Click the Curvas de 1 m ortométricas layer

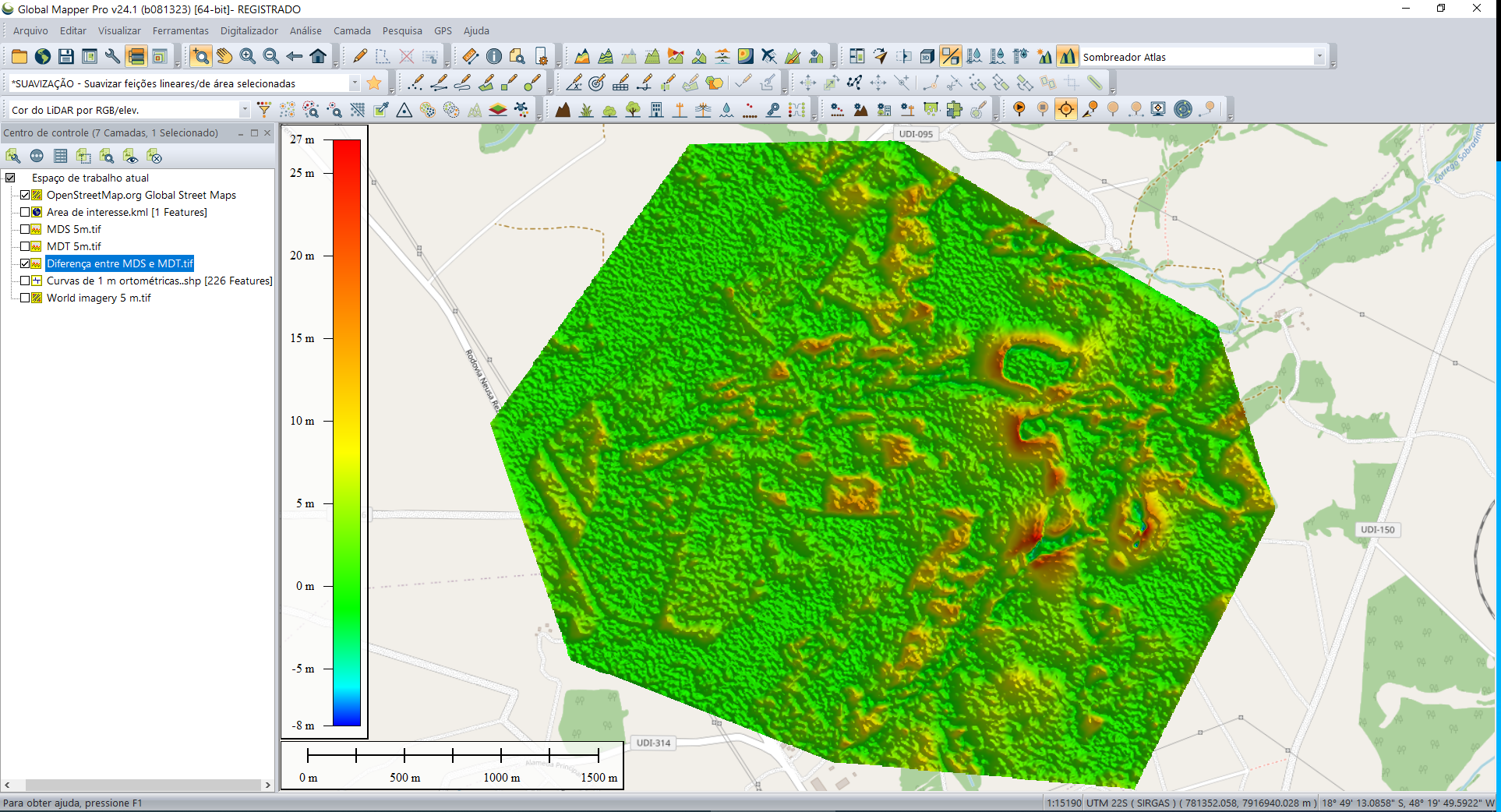click(159, 281)
